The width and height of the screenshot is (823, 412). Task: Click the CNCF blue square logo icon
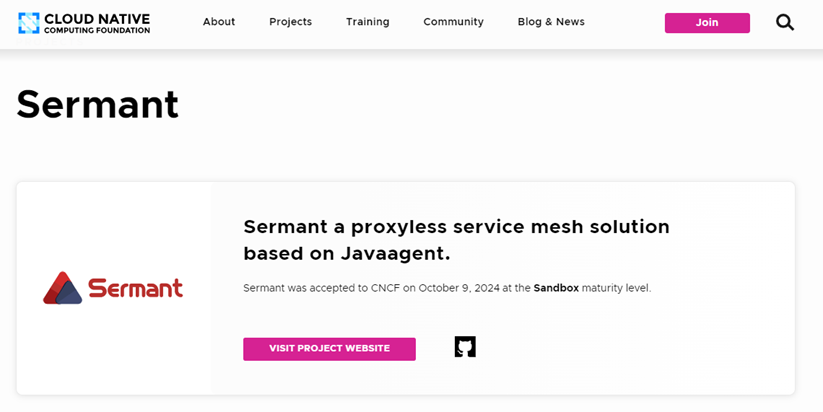[x=28, y=22]
